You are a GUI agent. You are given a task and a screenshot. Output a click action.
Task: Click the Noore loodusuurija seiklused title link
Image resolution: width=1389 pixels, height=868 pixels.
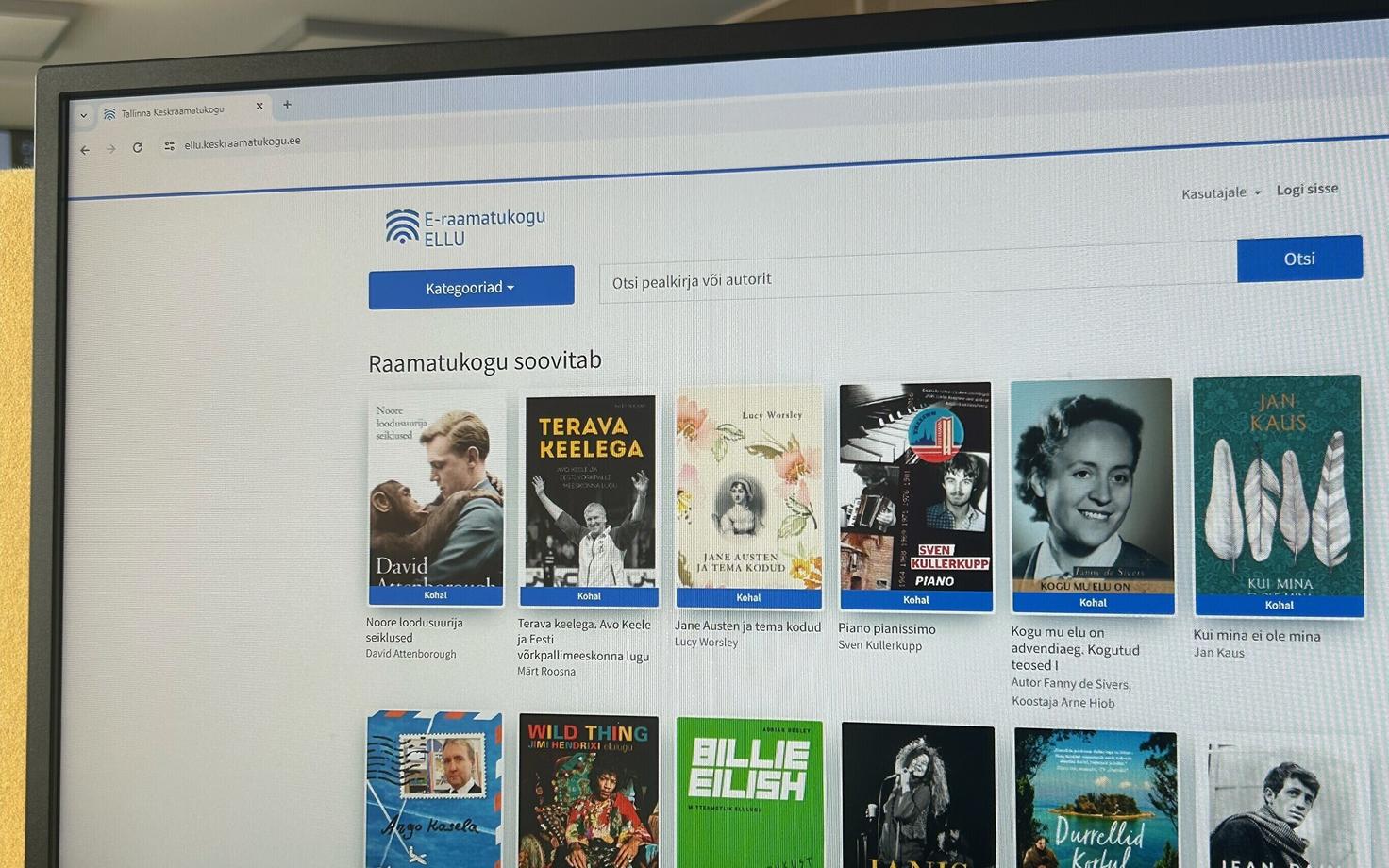point(414,630)
